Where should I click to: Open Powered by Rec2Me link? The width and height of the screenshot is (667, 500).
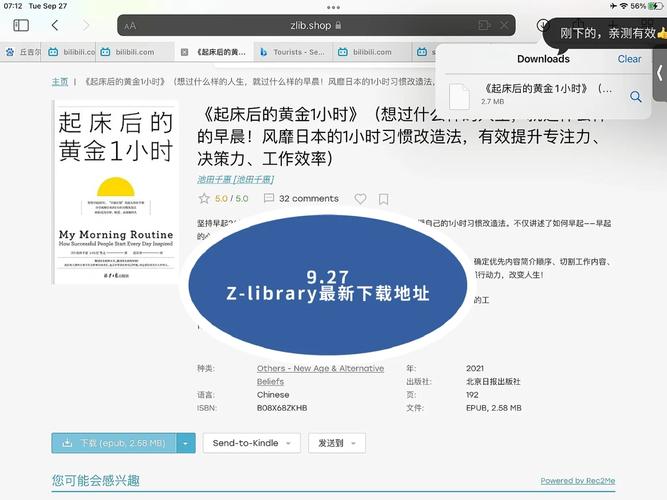click(578, 481)
